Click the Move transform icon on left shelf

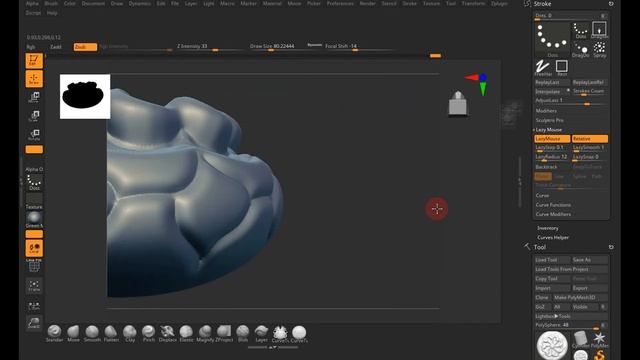click(34, 97)
